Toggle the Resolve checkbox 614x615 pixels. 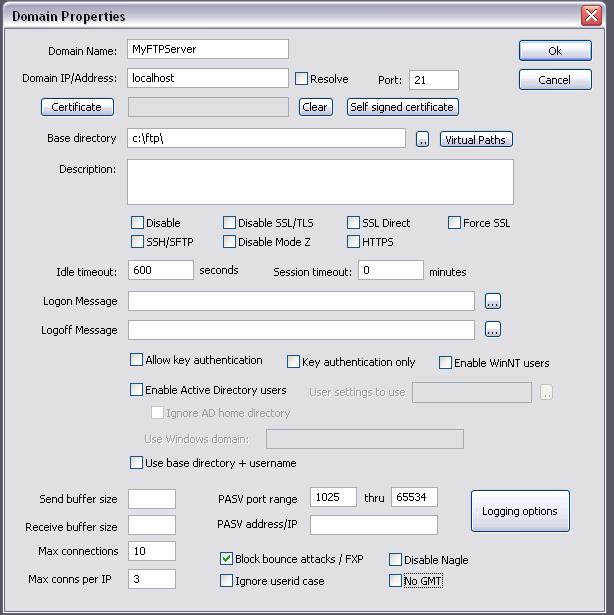[302, 79]
